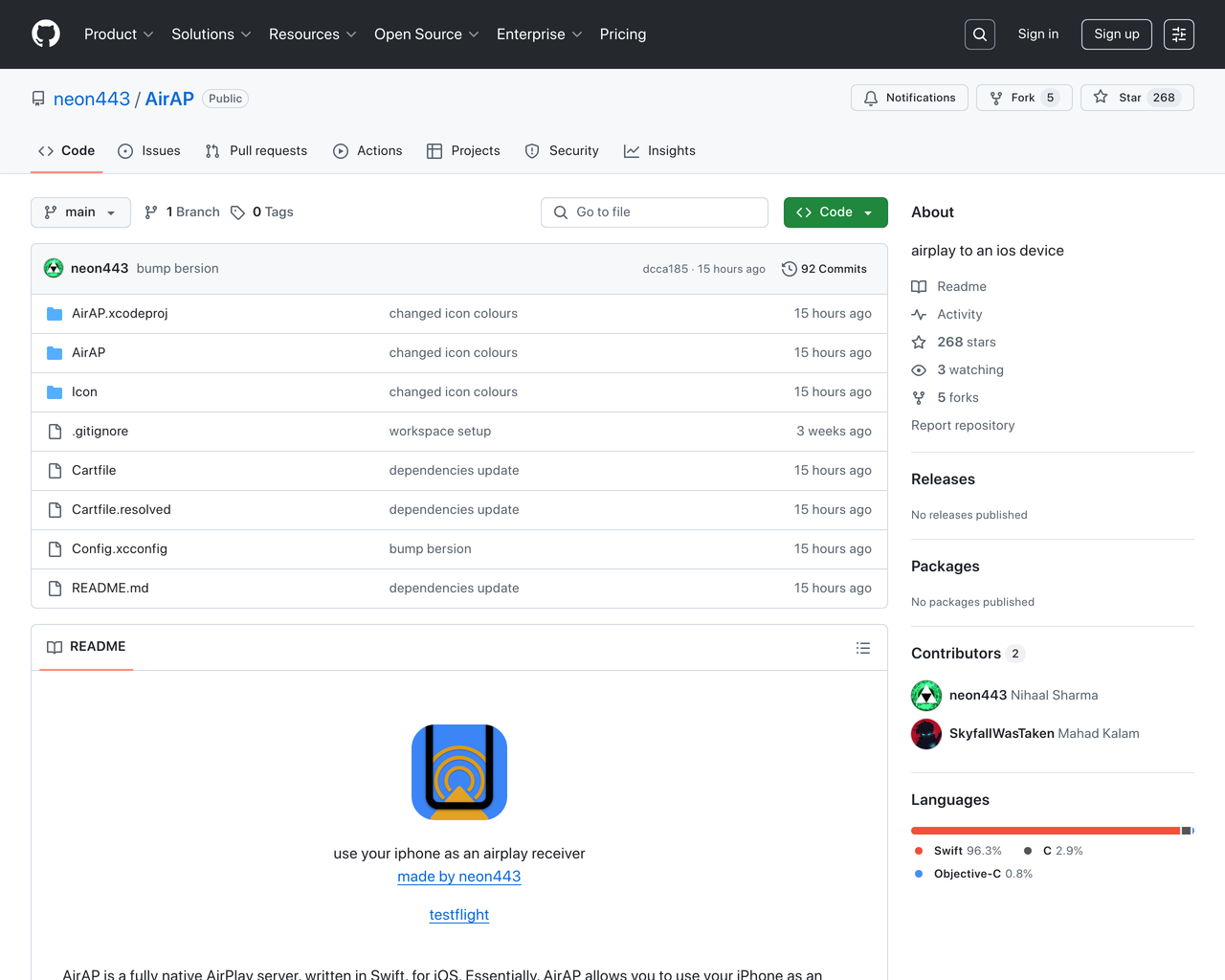Click the bell icon in Notifications
The width and height of the screenshot is (1225, 980).
point(871,98)
